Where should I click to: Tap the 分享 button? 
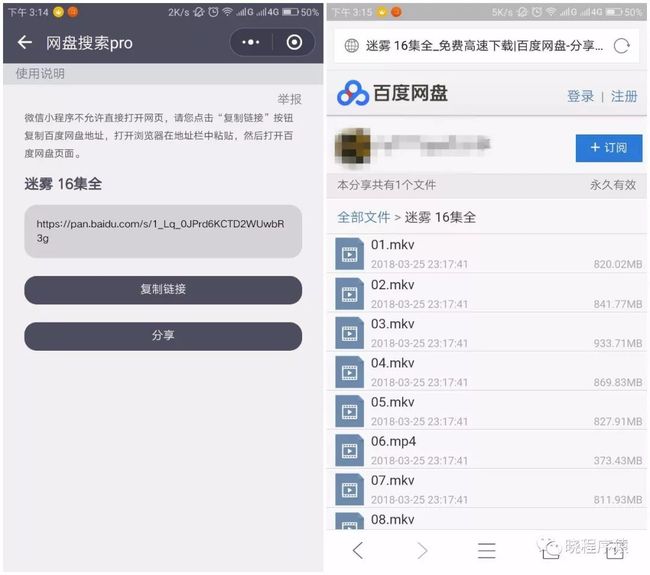[163, 336]
